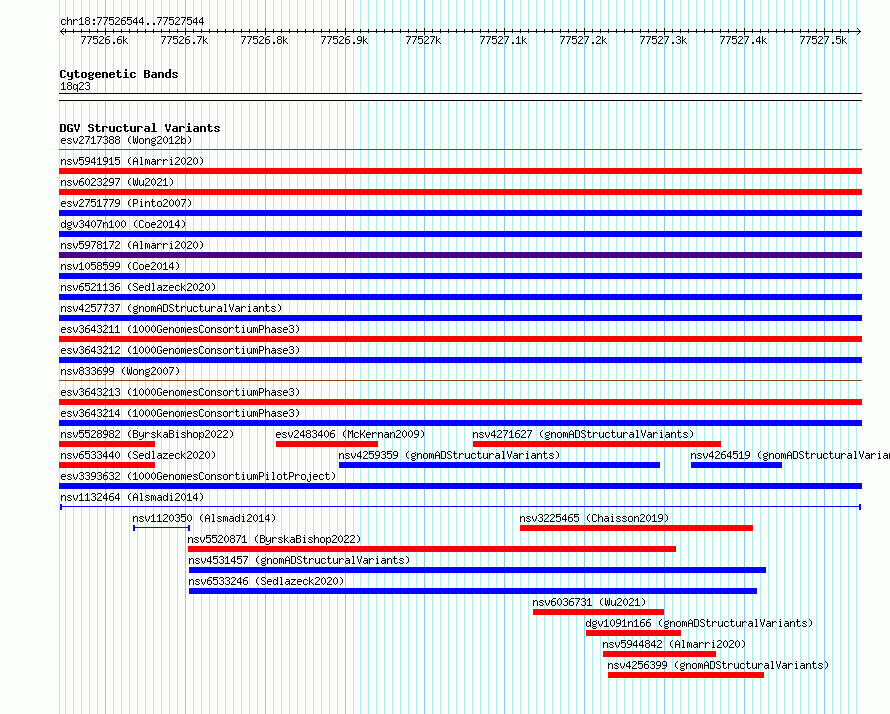Click nsv4531457 (gnomADStructuralVariants) label
The image size is (890, 714).
[299, 560]
